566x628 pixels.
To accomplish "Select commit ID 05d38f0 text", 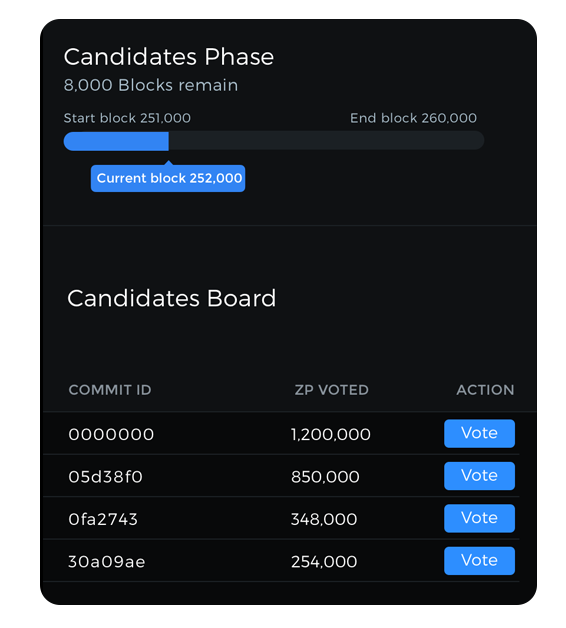I will click(x=105, y=477).
